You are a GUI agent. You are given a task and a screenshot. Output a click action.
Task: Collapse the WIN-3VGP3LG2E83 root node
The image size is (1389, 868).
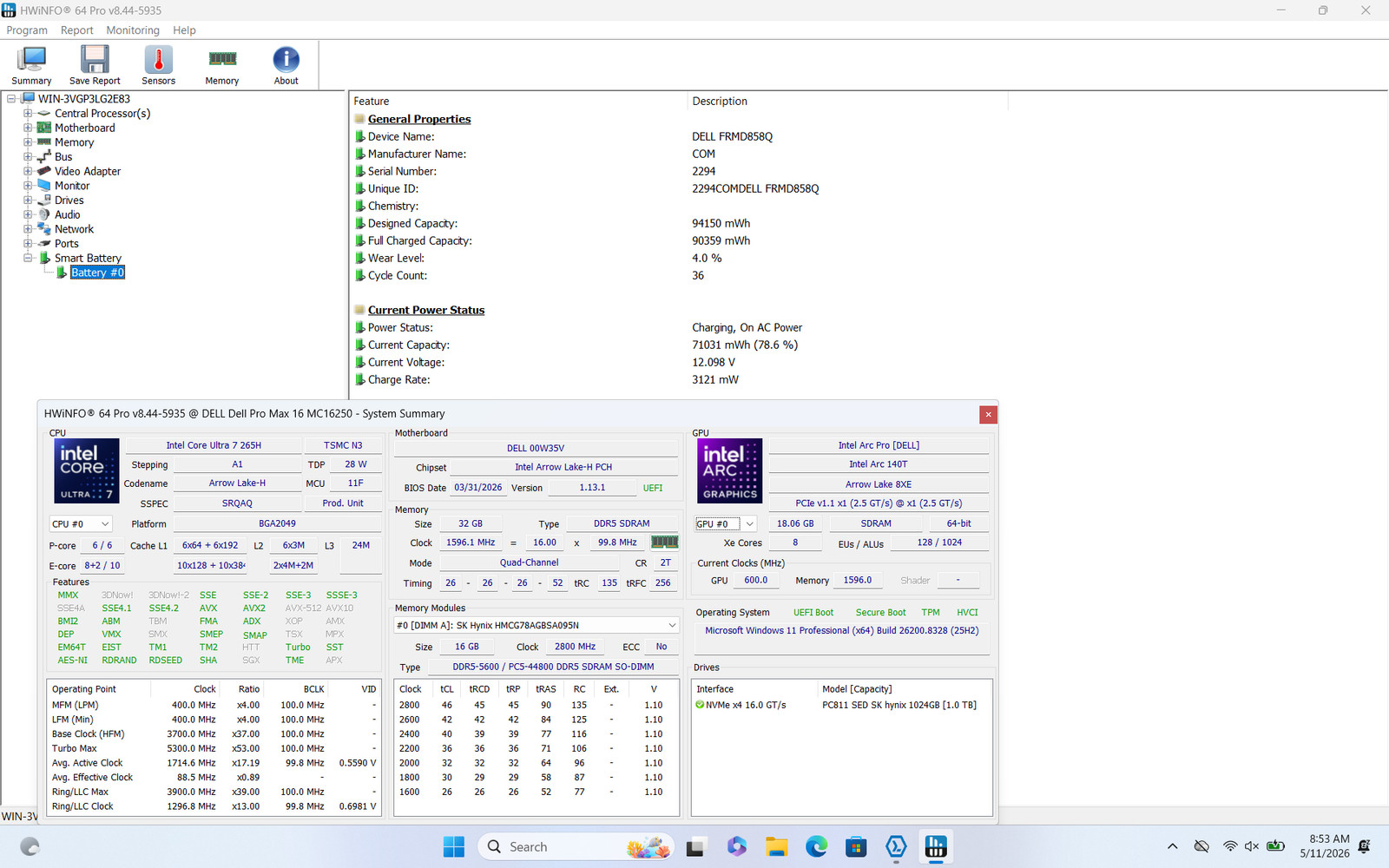pos(11,99)
